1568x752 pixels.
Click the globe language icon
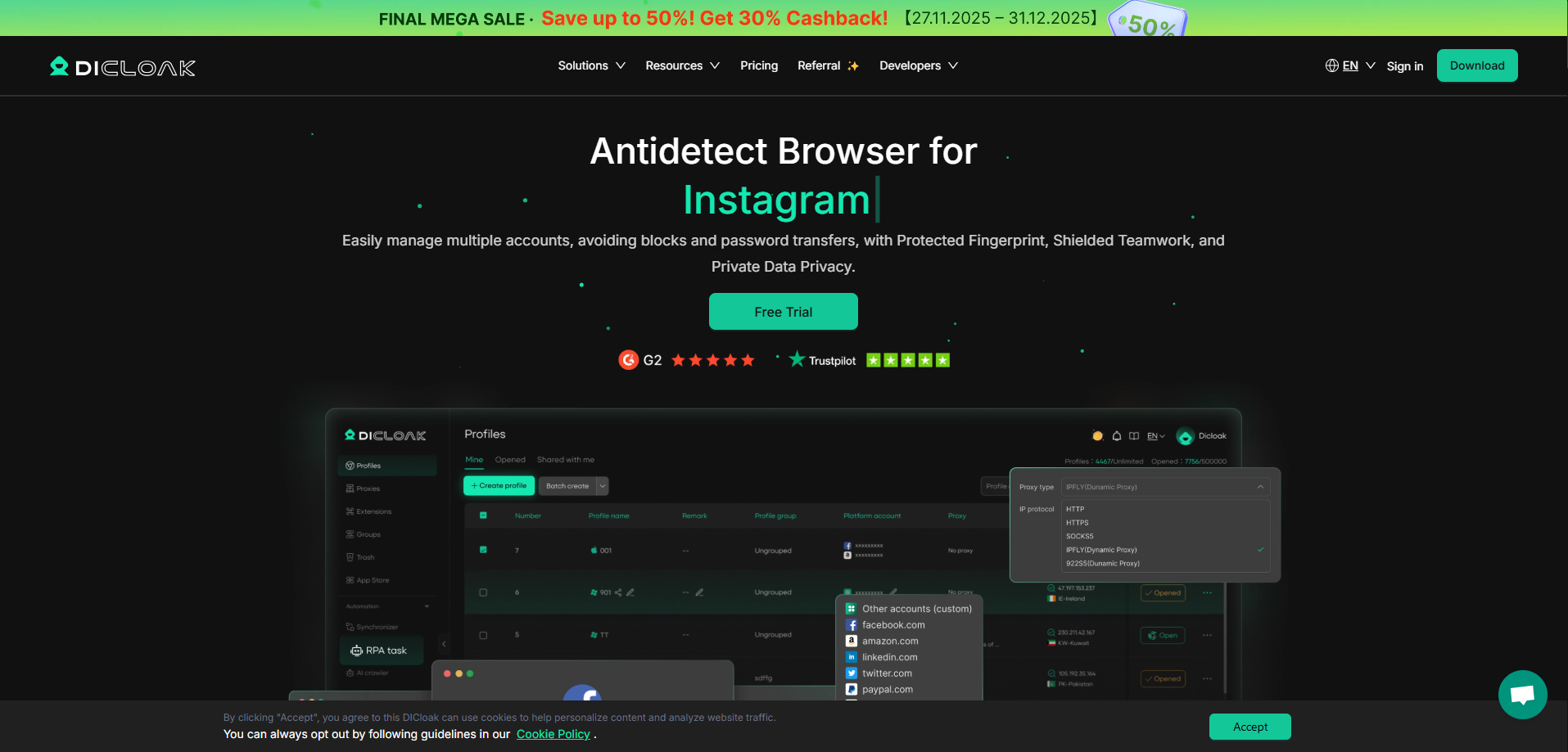click(1331, 65)
